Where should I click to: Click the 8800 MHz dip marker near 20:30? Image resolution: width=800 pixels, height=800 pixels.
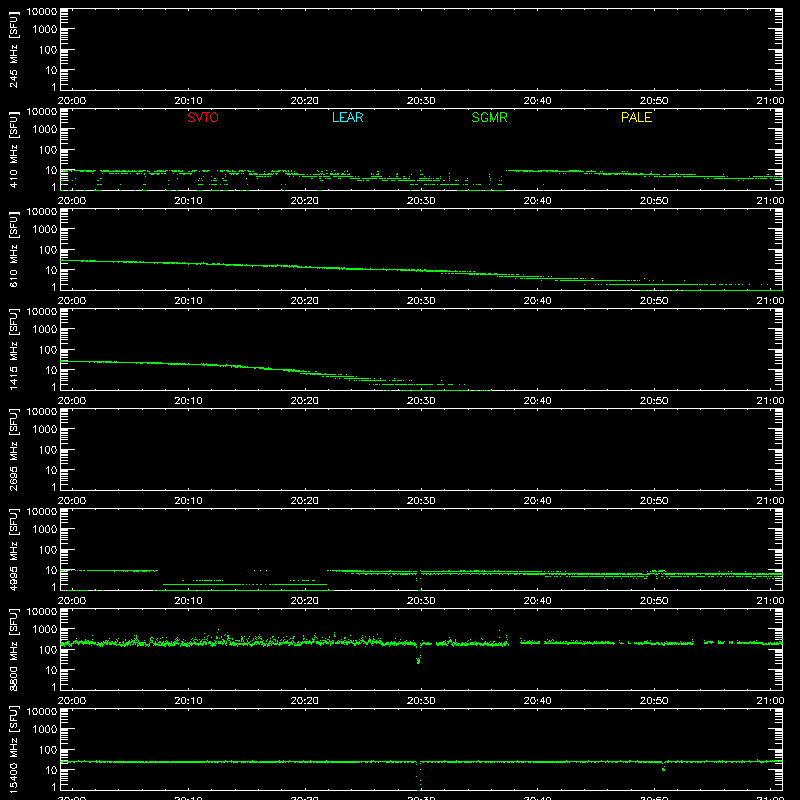coord(418,660)
